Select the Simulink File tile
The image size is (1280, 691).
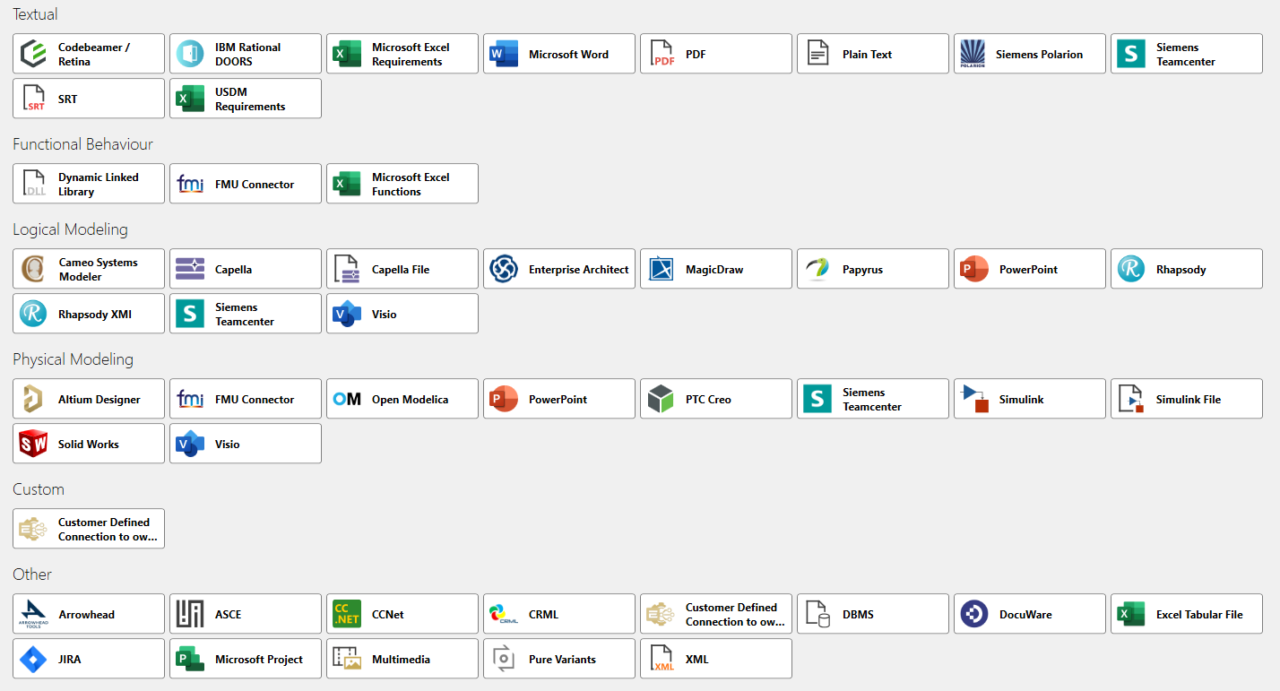point(1186,399)
